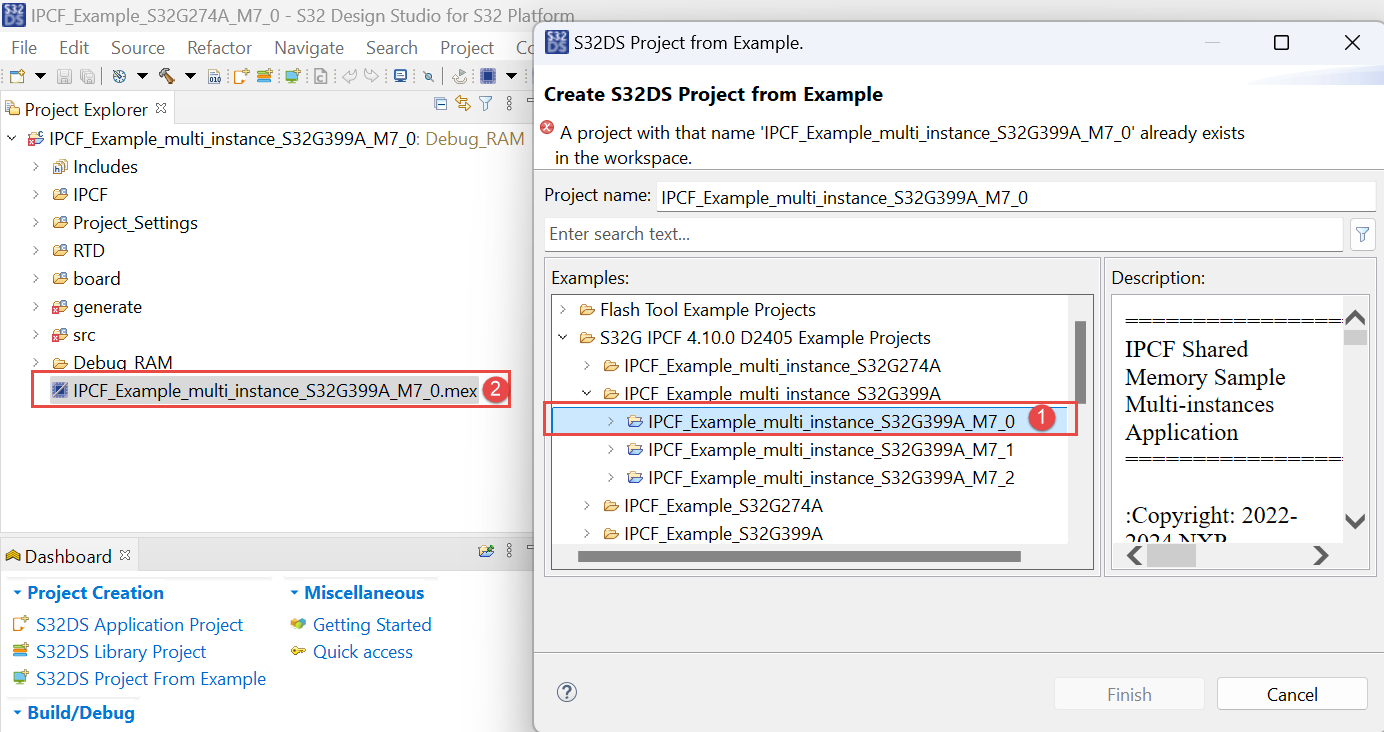Click the Project name input field

point(1016,197)
